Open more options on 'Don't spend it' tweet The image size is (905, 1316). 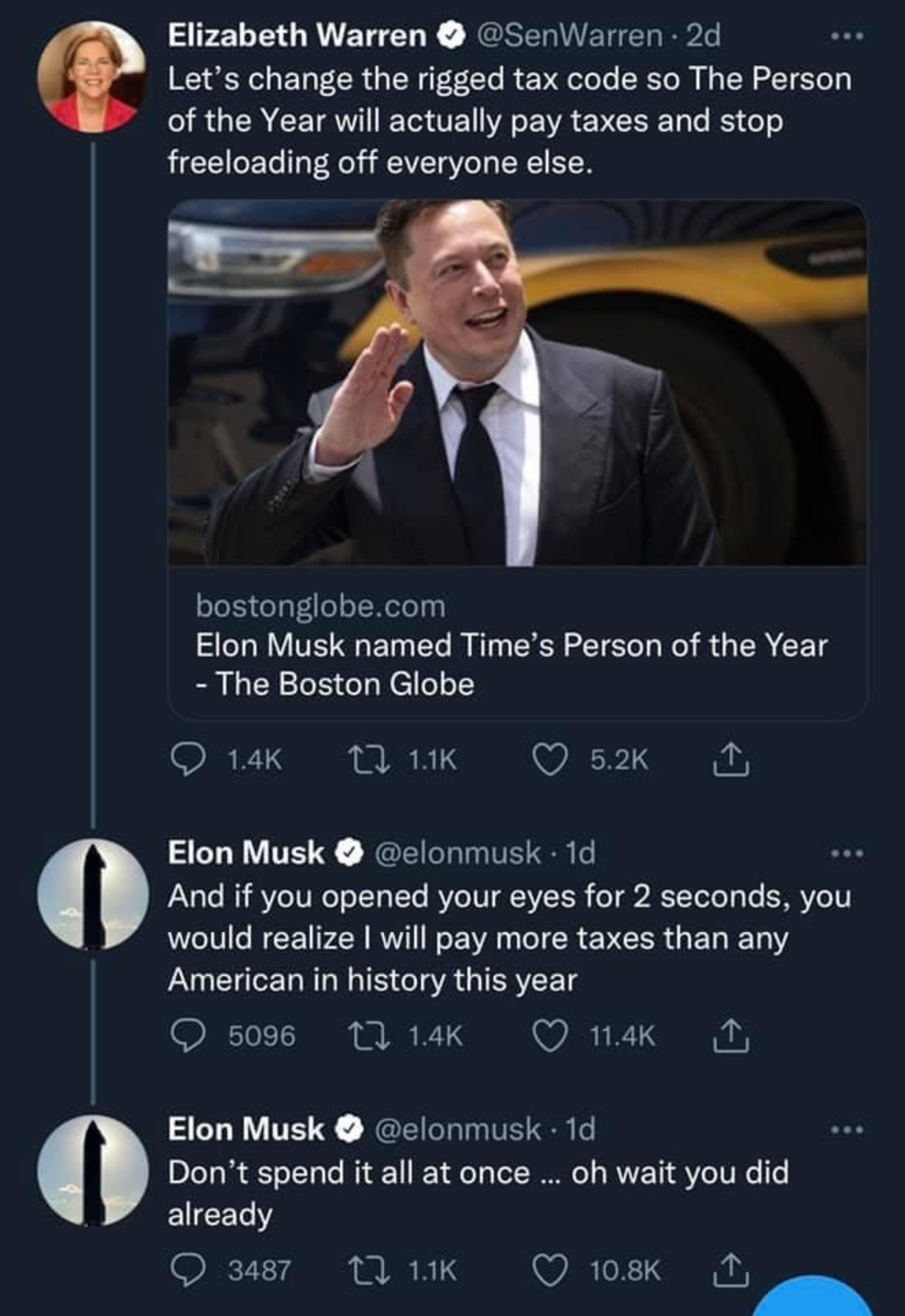[x=847, y=1130]
